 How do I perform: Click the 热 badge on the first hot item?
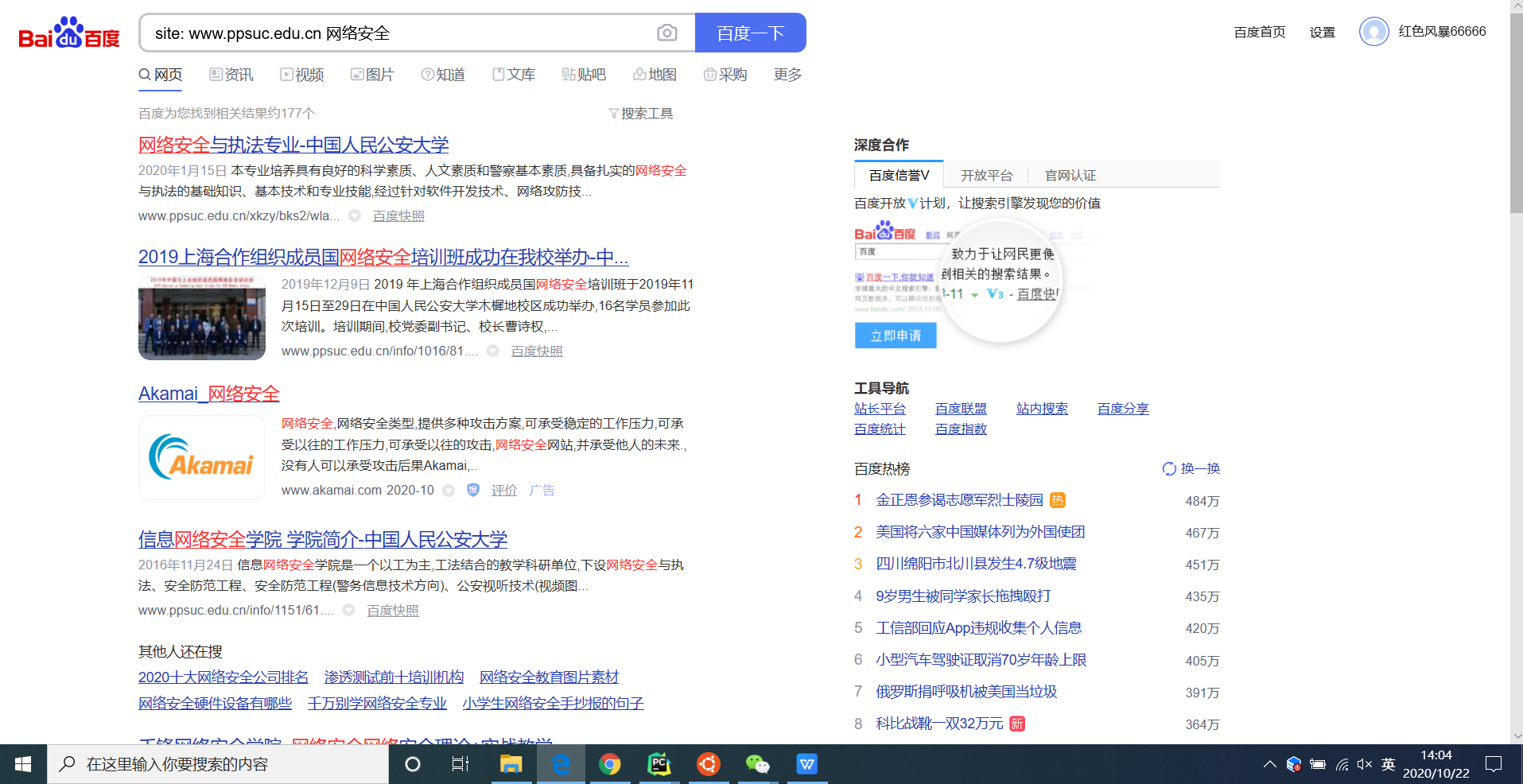pyautogui.click(x=1058, y=500)
